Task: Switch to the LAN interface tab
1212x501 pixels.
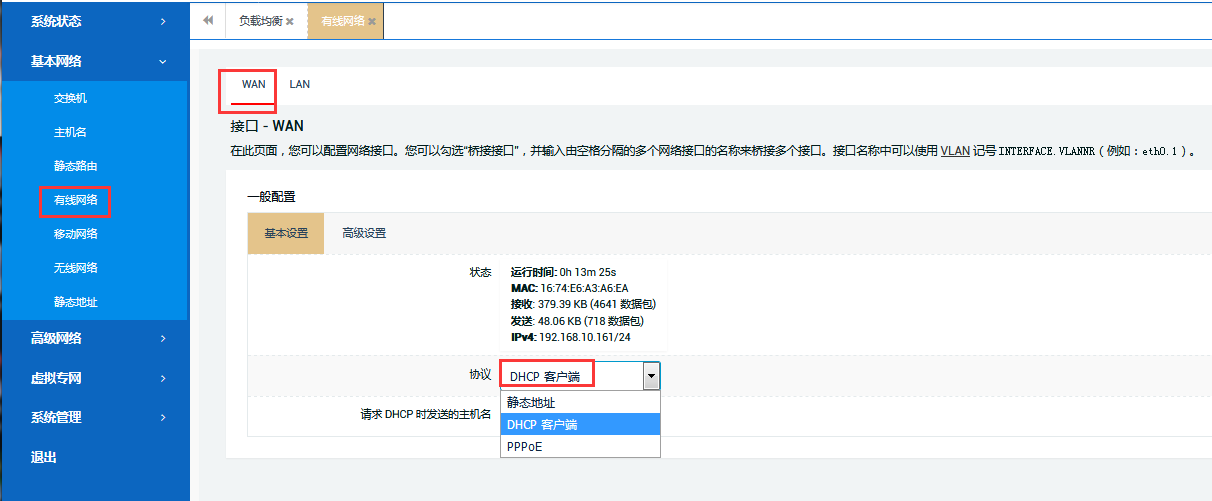Action: tap(299, 84)
